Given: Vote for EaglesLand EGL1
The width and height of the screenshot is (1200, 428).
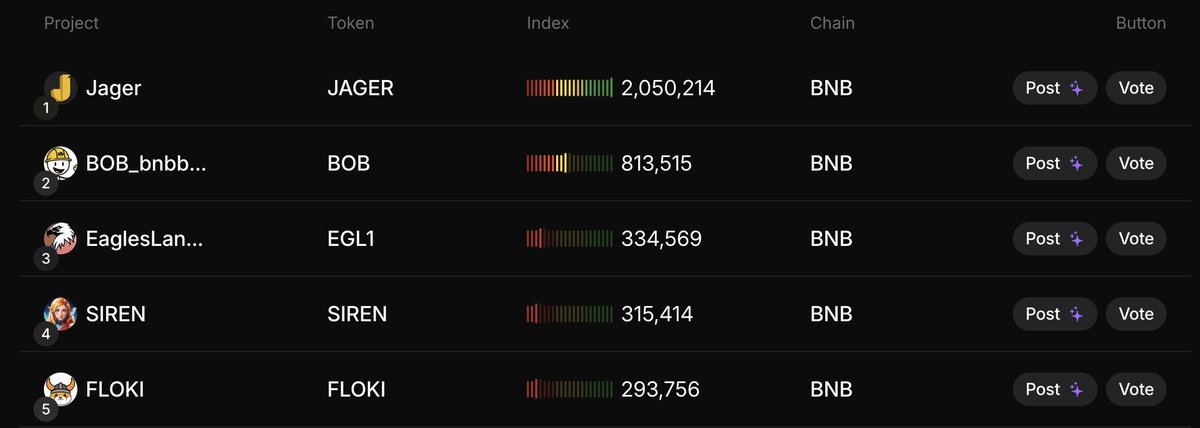Looking at the screenshot, I should pyautogui.click(x=1136, y=238).
